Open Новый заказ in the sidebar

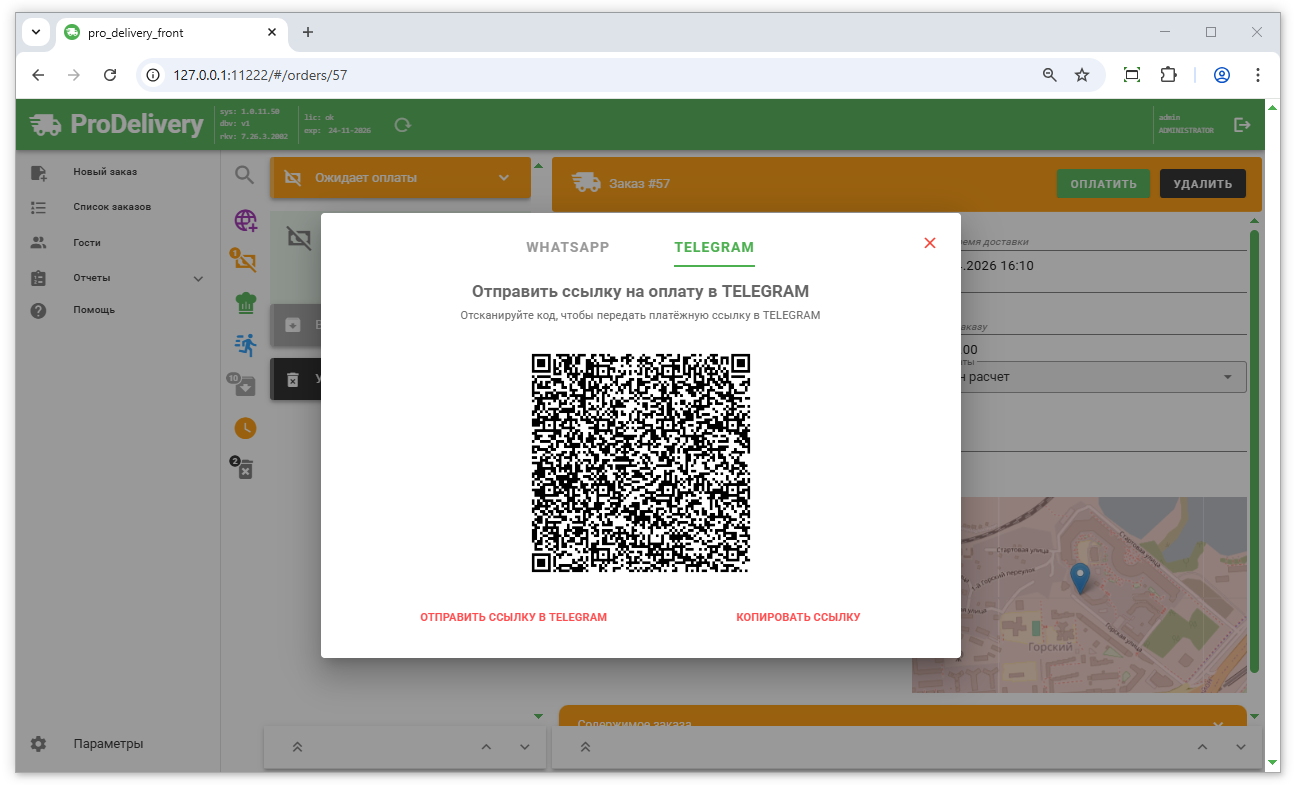(x=105, y=172)
